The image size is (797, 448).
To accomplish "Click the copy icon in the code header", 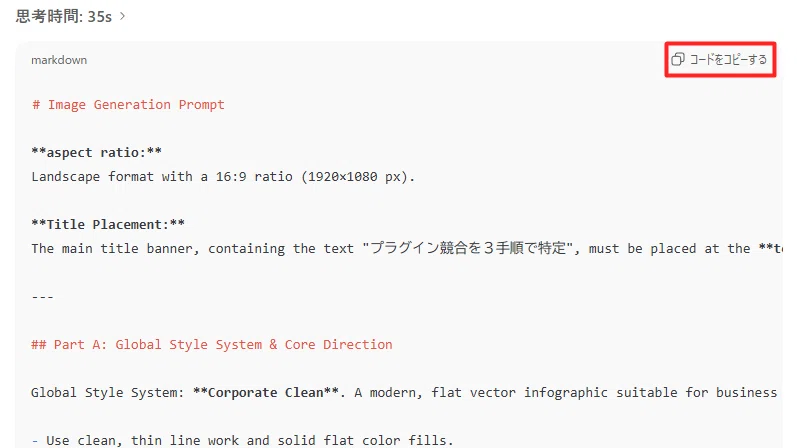I will pyautogui.click(x=678, y=59).
